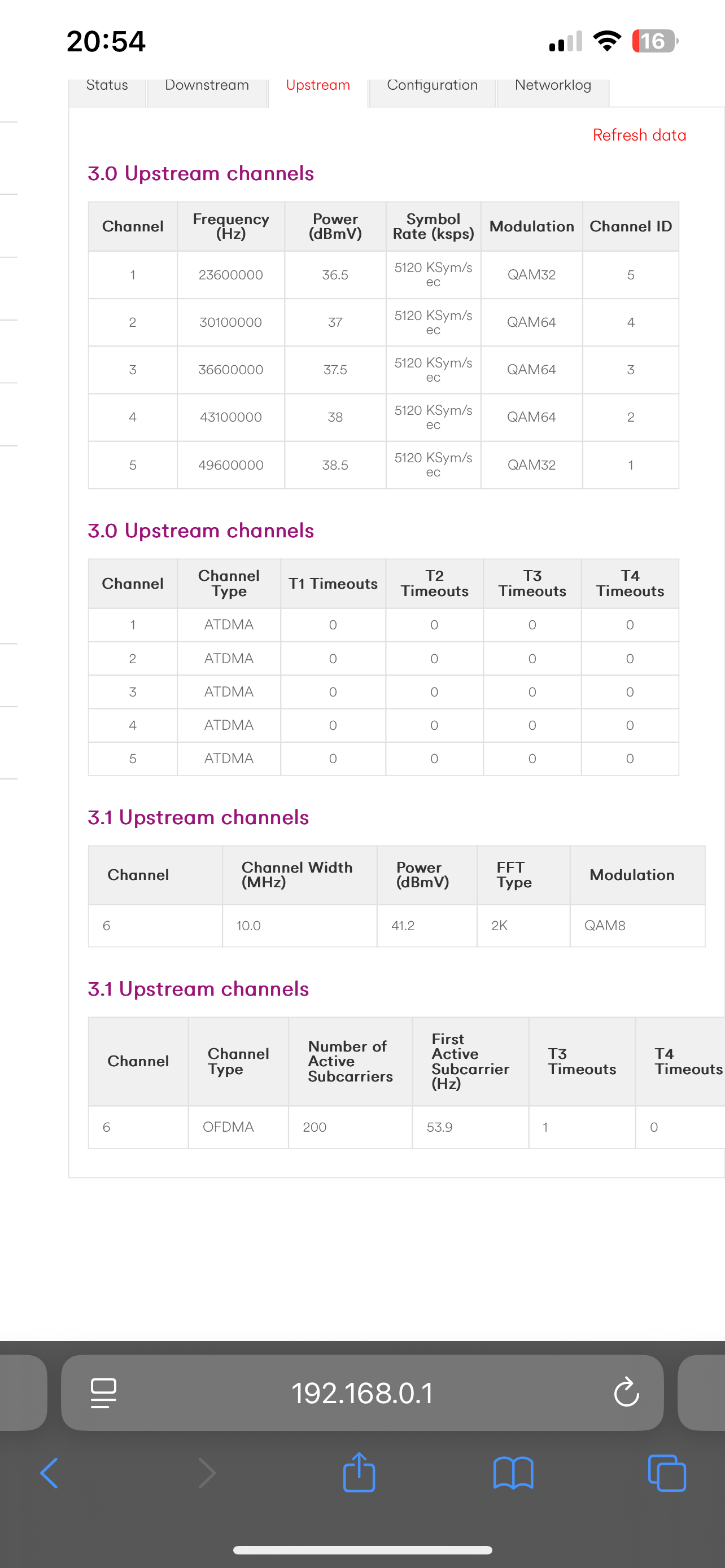Tap the Wi-Fi status icon

click(x=607, y=41)
